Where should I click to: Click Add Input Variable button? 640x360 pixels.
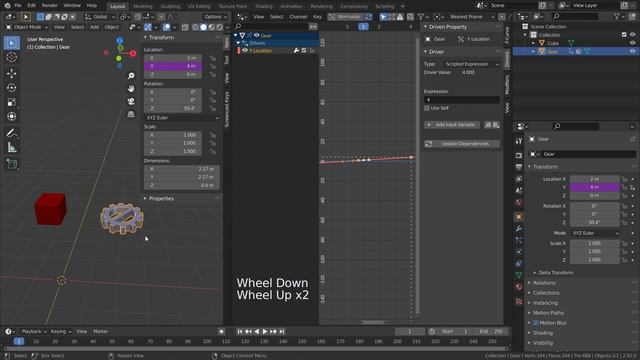451,124
